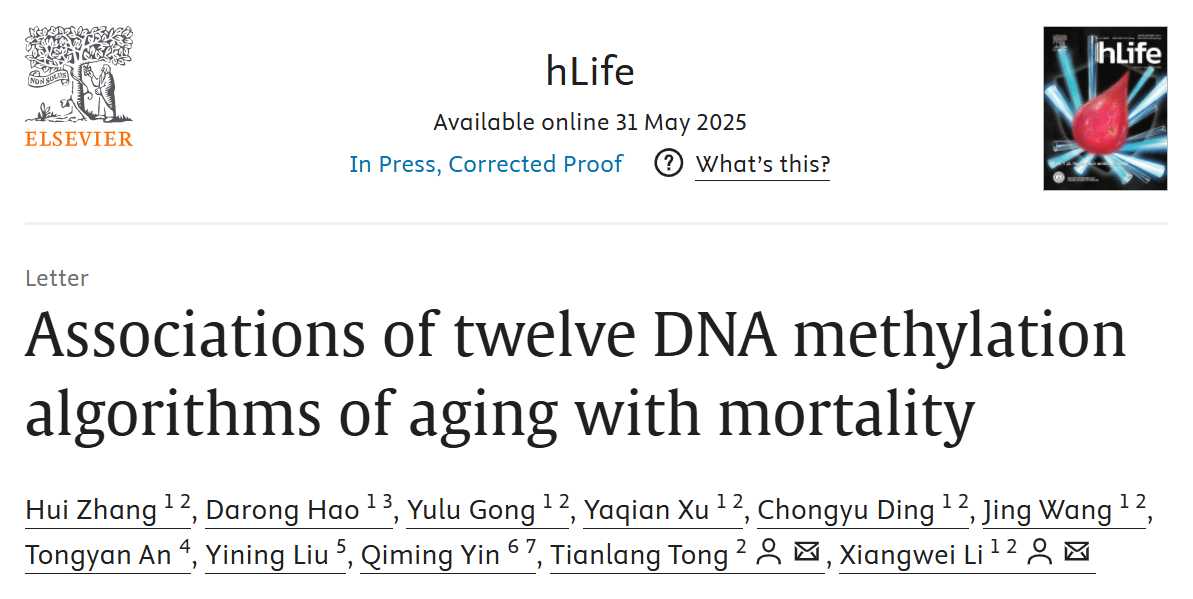Open the hLife journal title link
The width and height of the screenshot is (1193, 599).
[590, 72]
